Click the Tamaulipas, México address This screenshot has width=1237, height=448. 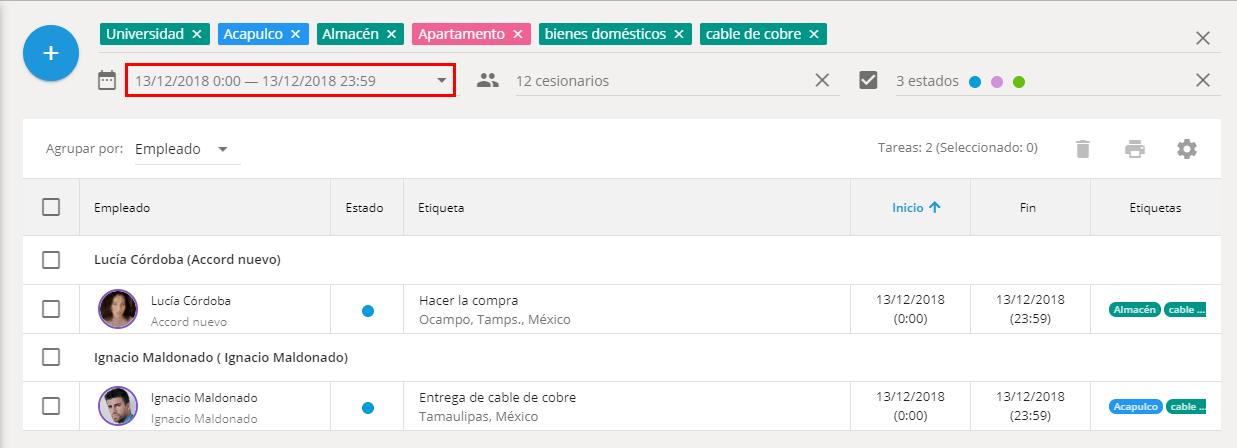[x=479, y=417]
